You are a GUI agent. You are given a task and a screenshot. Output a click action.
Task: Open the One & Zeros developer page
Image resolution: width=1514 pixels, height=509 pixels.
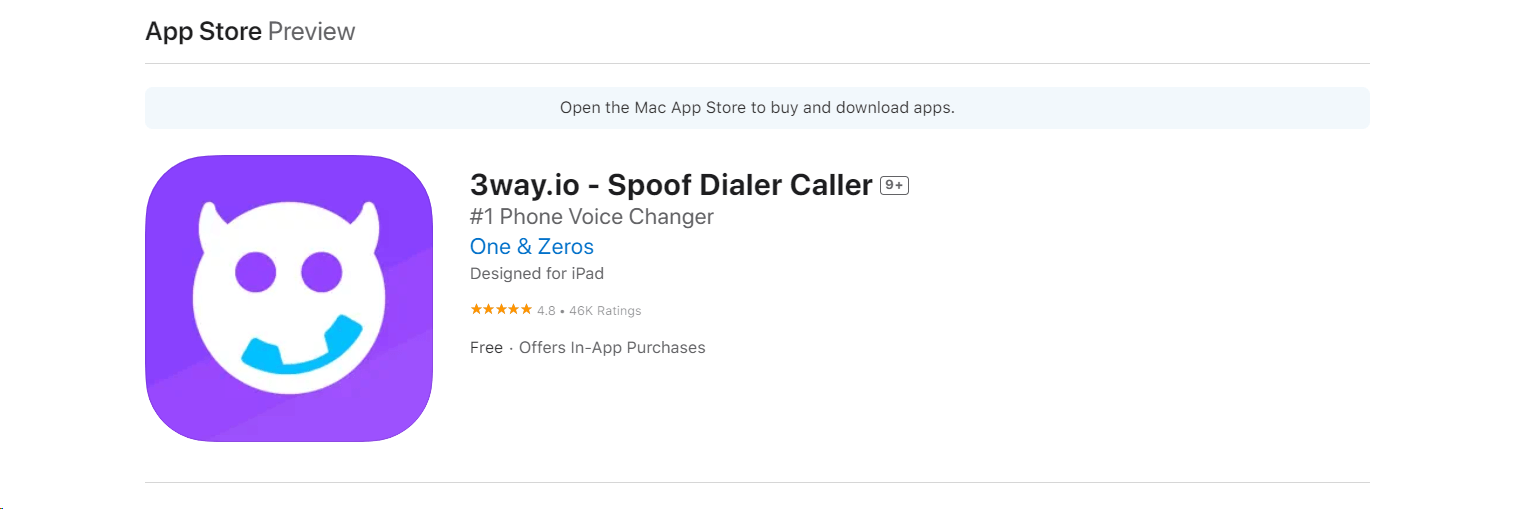tap(532, 246)
